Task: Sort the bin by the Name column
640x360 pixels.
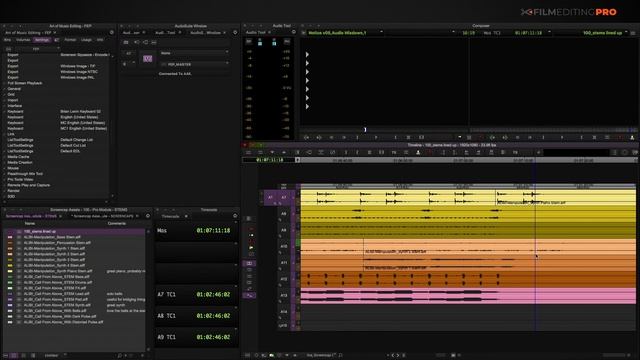Action: point(30,224)
